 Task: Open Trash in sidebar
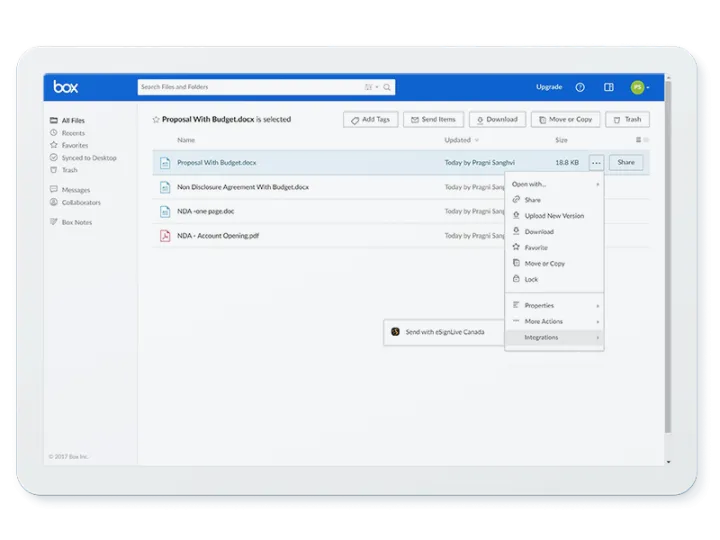pos(63,170)
